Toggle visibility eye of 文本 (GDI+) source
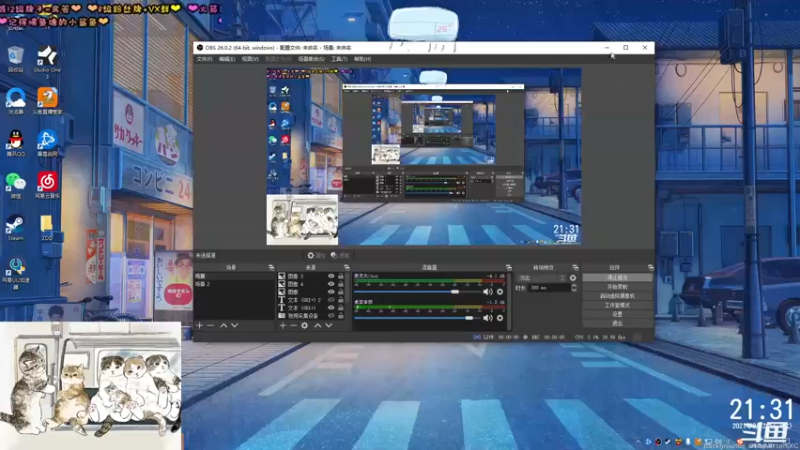The height and width of the screenshot is (450, 800). click(x=331, y=308)
